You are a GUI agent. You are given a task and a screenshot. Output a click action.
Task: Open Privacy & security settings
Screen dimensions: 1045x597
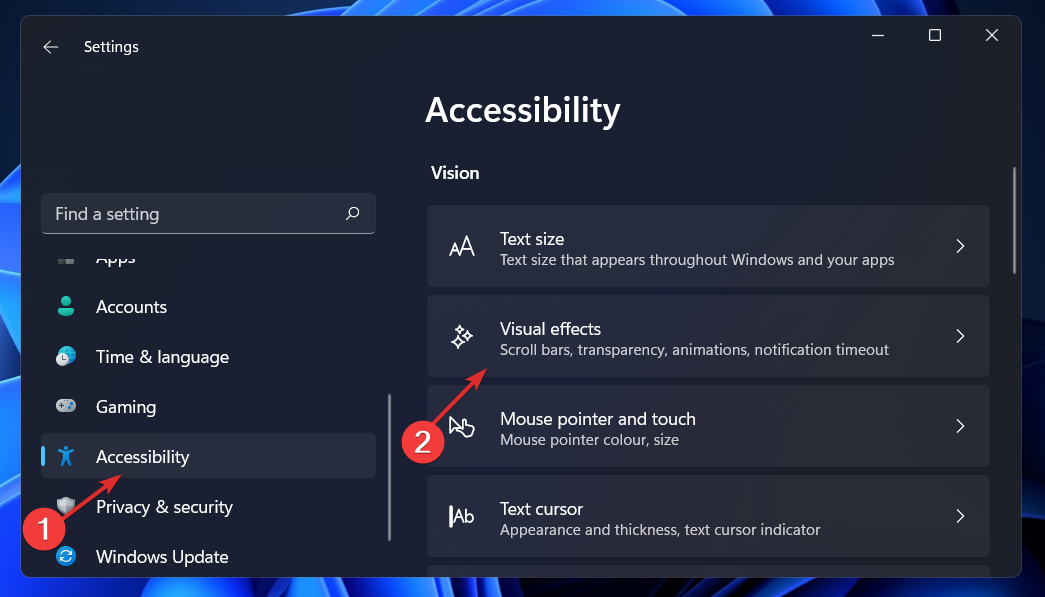click(209, 506)
